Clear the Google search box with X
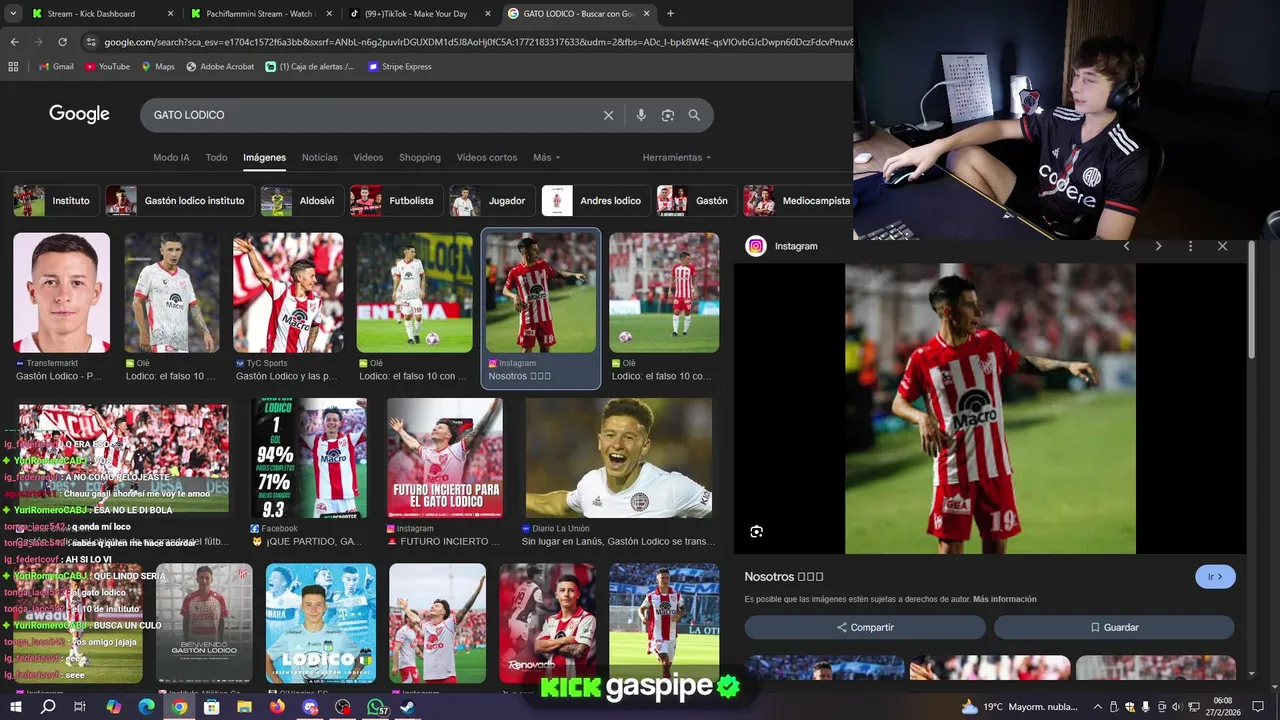Viewport: 1280px width, 720px height. 608,115
